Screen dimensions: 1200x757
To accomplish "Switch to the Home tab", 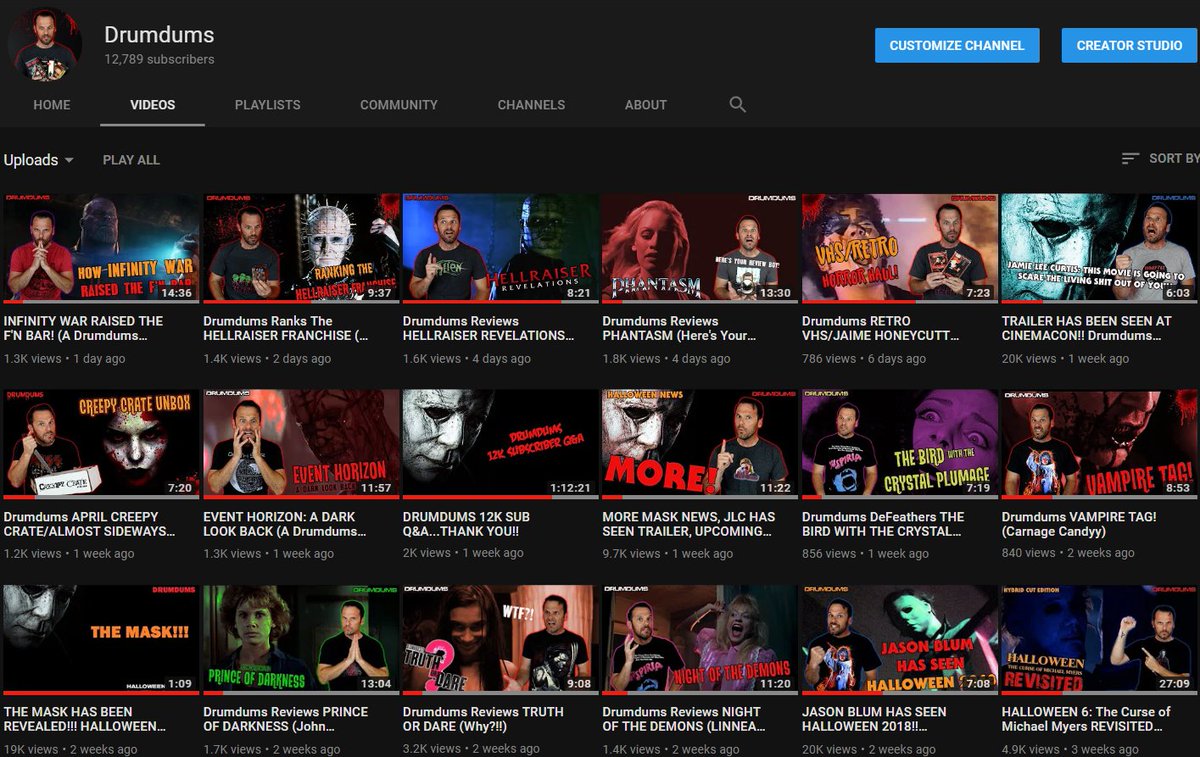I will pyautogui.click(x=52, y=104).
